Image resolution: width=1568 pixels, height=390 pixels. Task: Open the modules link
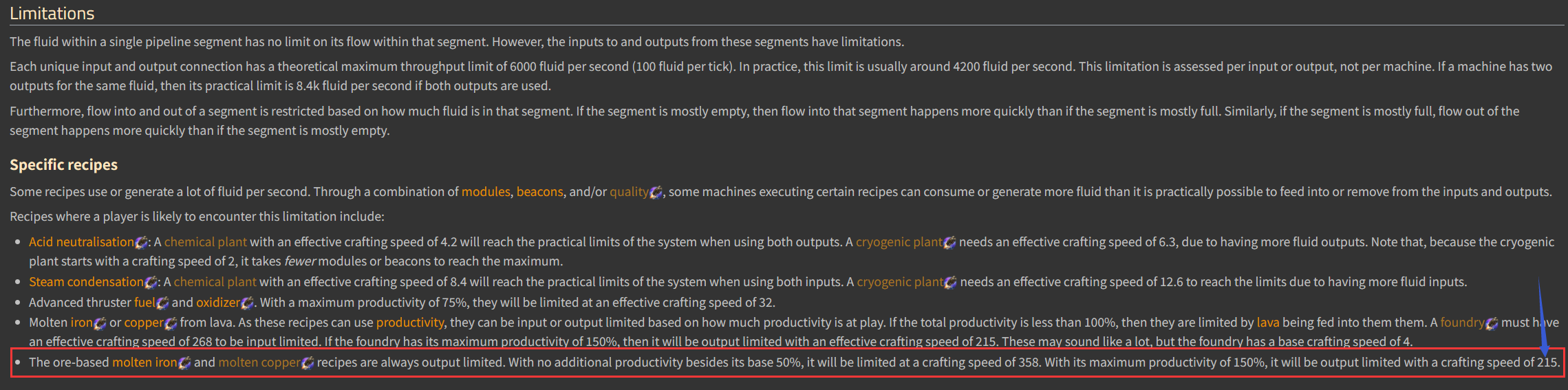(486, 192)
